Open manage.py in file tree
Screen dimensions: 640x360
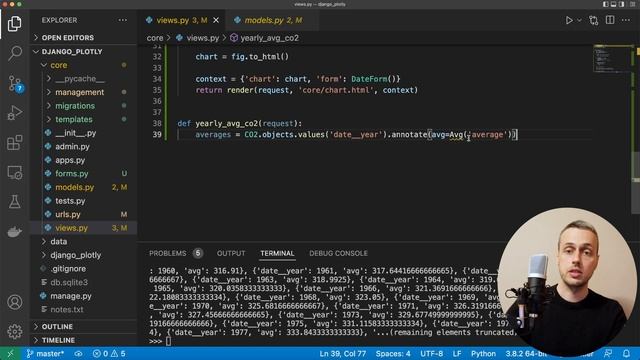click(84, 296)
